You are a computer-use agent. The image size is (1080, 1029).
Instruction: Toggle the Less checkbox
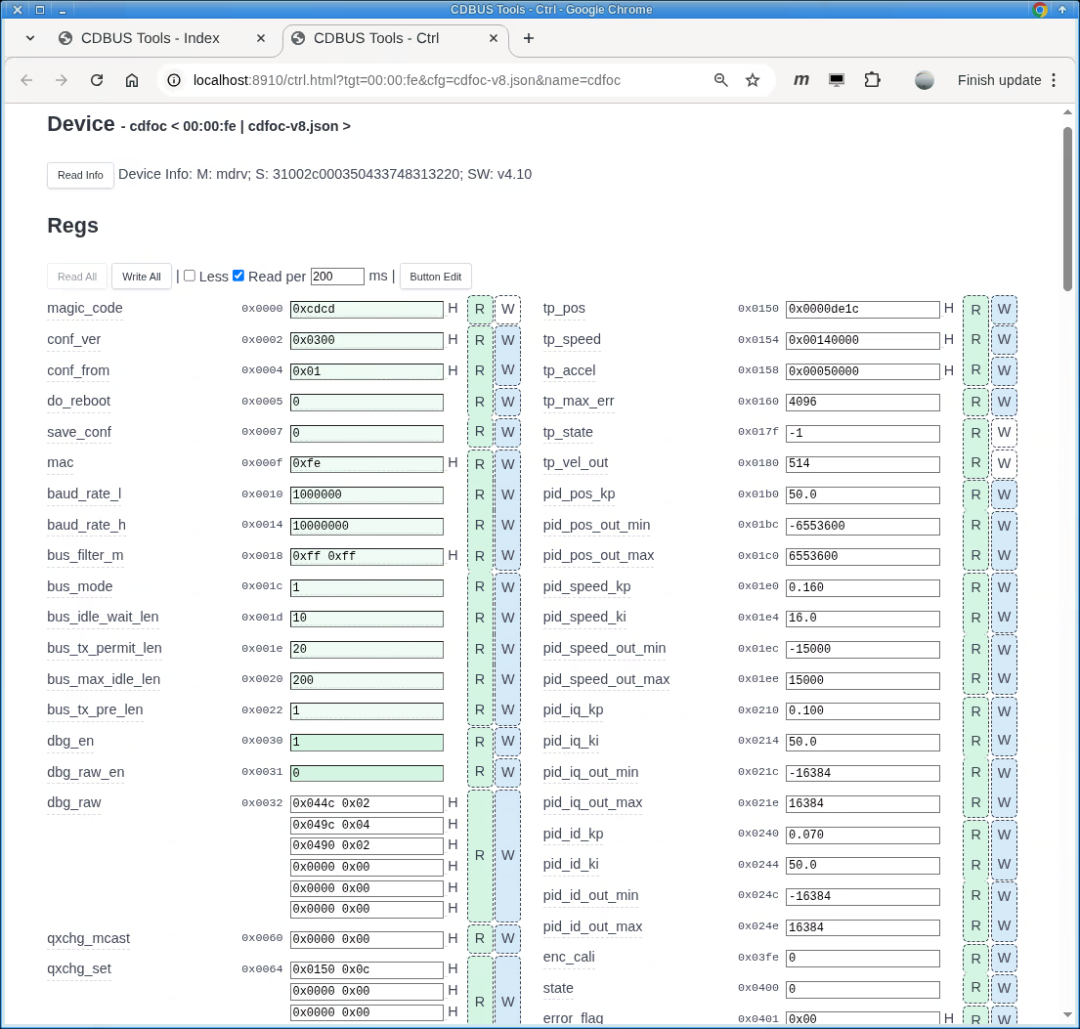point(189,276)
